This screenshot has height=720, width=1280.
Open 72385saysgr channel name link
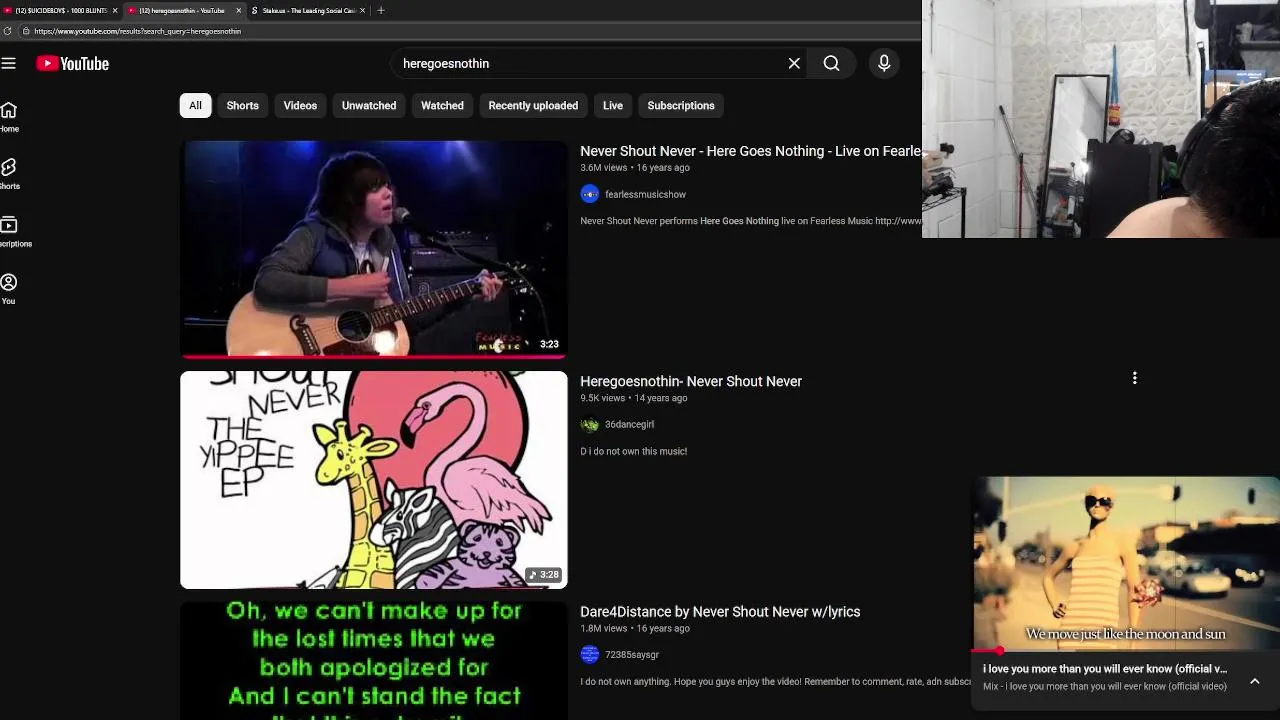pos(632,654)
